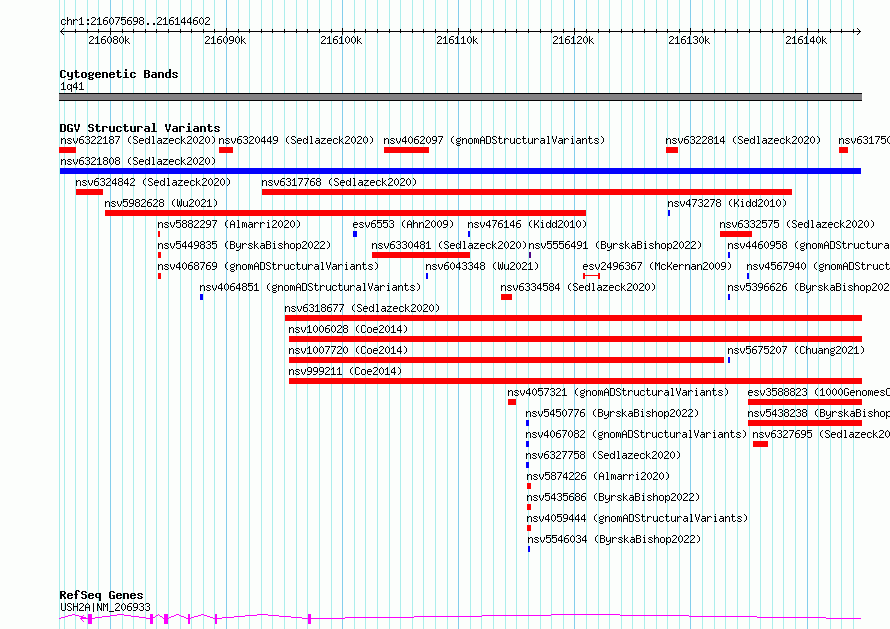890x629 pixels.
Task: Open nsv4062097 gnomADStructuralVariants label
Action: point(494,140)
